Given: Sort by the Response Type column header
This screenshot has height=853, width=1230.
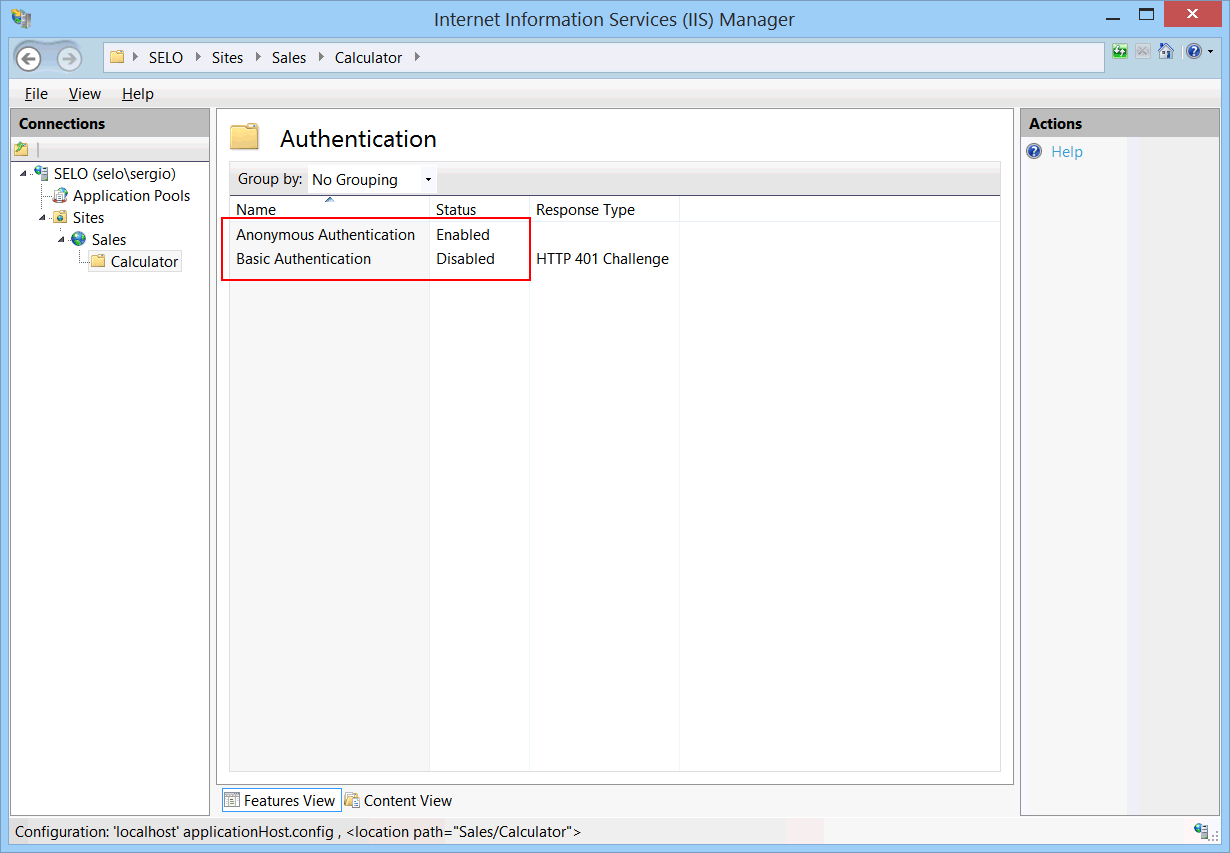Looking at the screenshot, I should tap(605, 209).
